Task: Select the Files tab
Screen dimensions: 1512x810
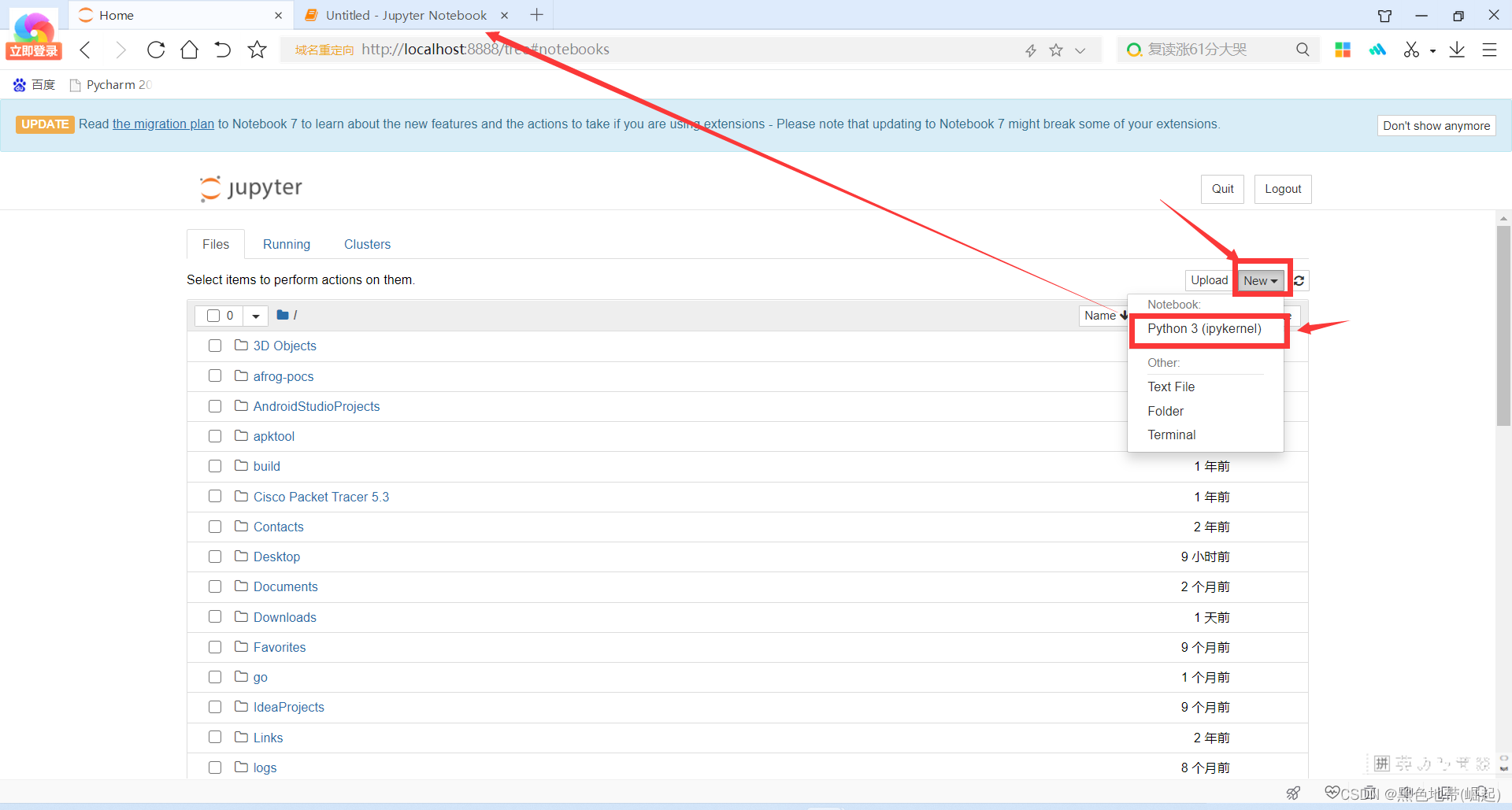Action: point(216,245)
